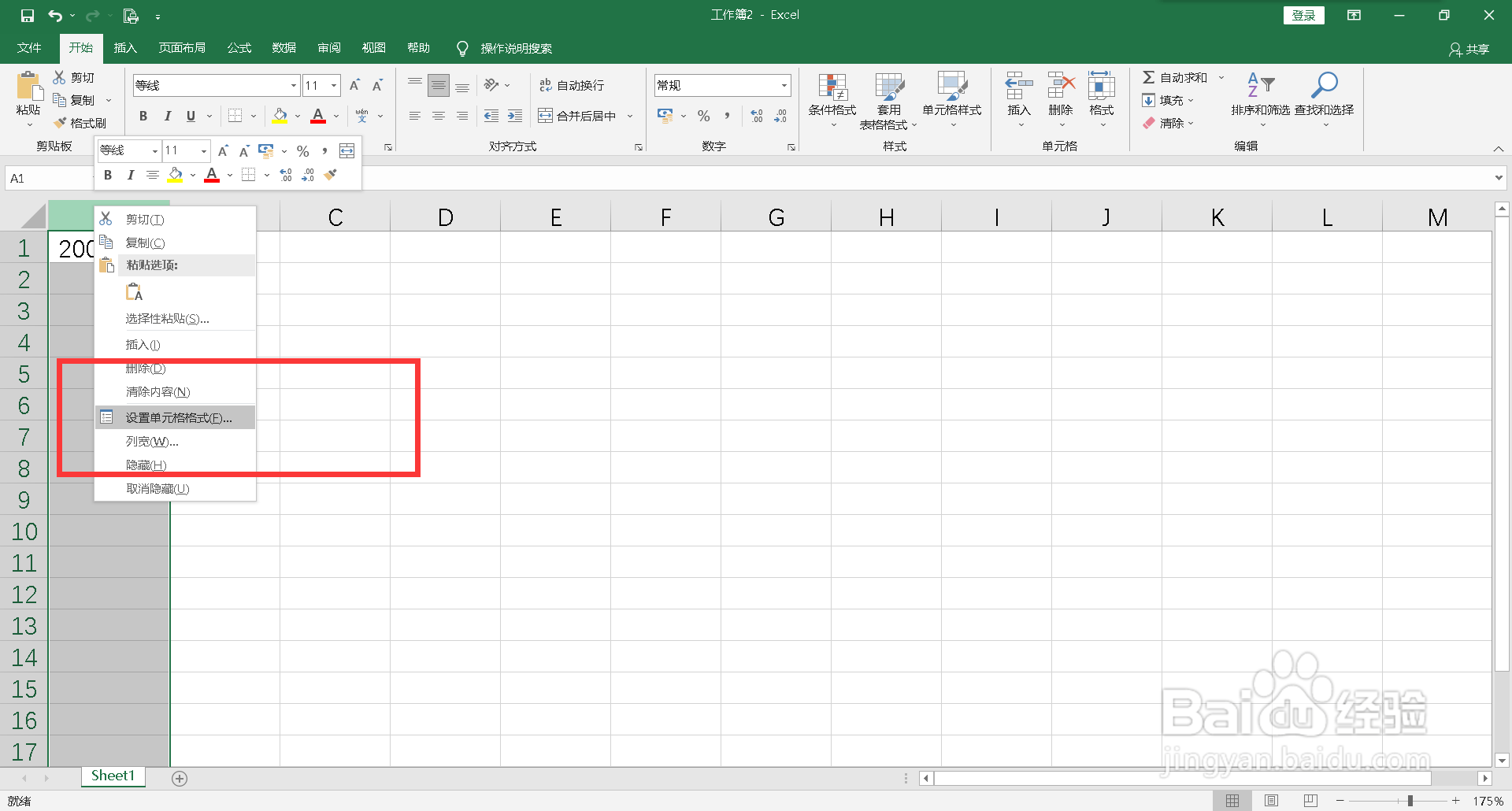The width and height of the screenshot is (1512, 811).
Task: Click Increase Indent icon in ribbon
Action: (x=515, y=116)
